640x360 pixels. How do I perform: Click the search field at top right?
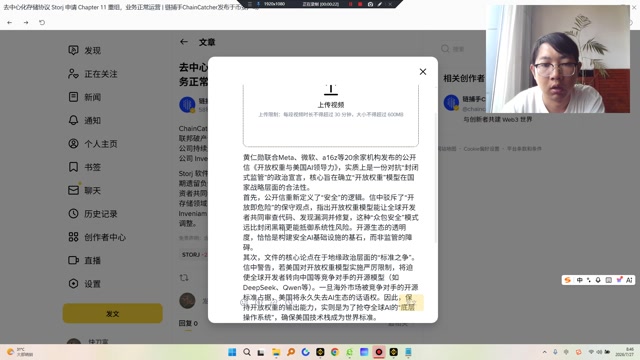click(459, 49)
